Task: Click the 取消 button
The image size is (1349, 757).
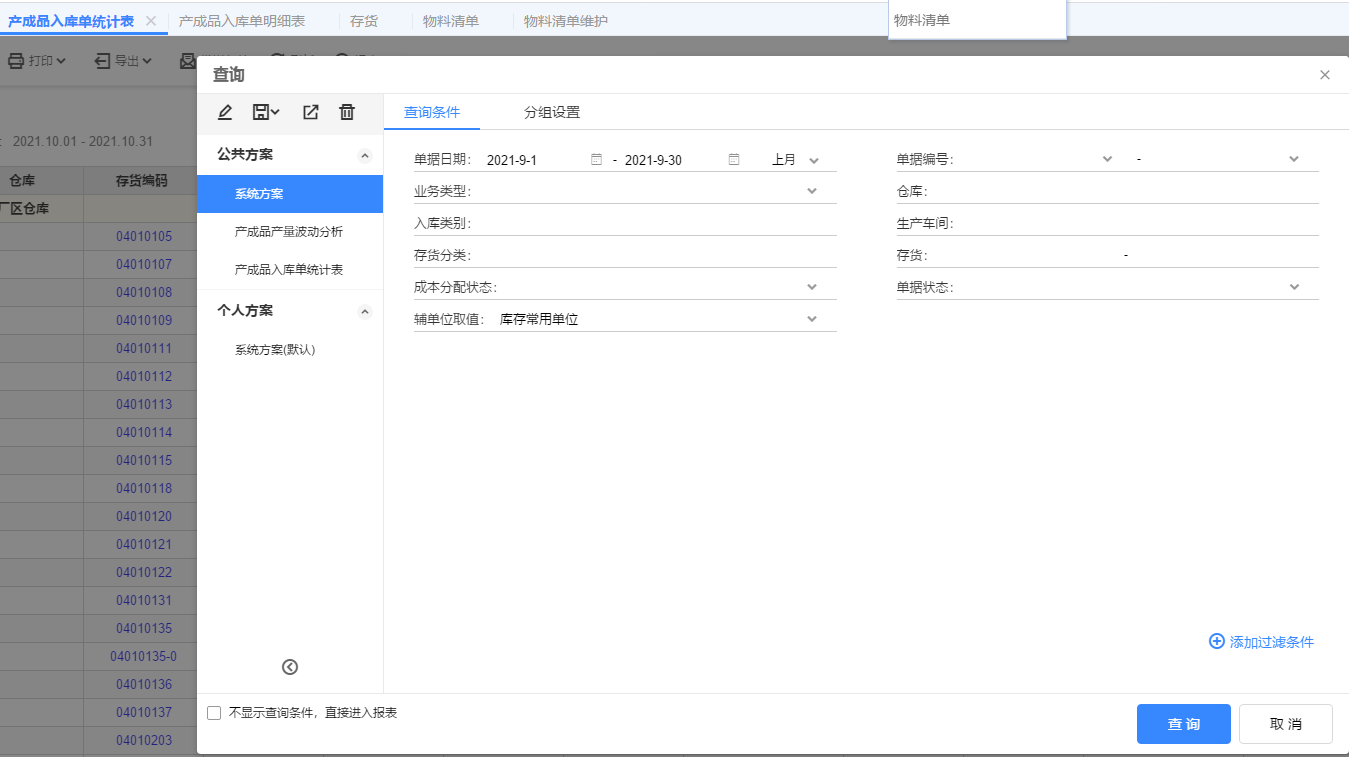Action: pos(1286,724)
